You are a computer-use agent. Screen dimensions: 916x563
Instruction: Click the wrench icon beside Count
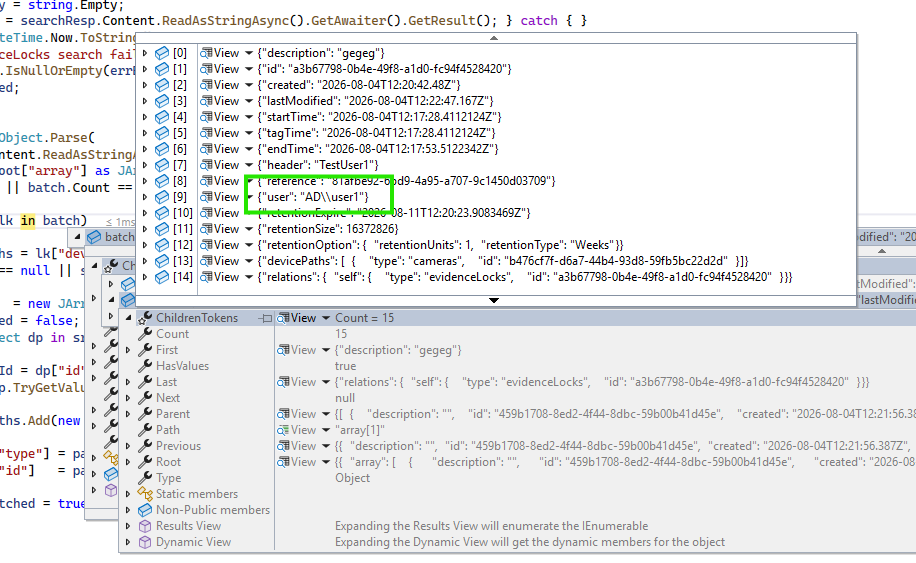(x=145, y=334)
